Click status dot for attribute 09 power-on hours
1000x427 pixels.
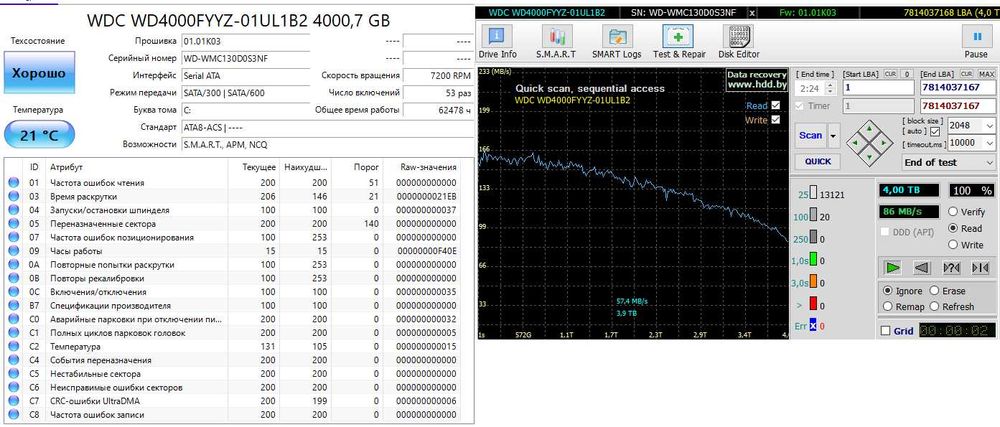point(13,252)
